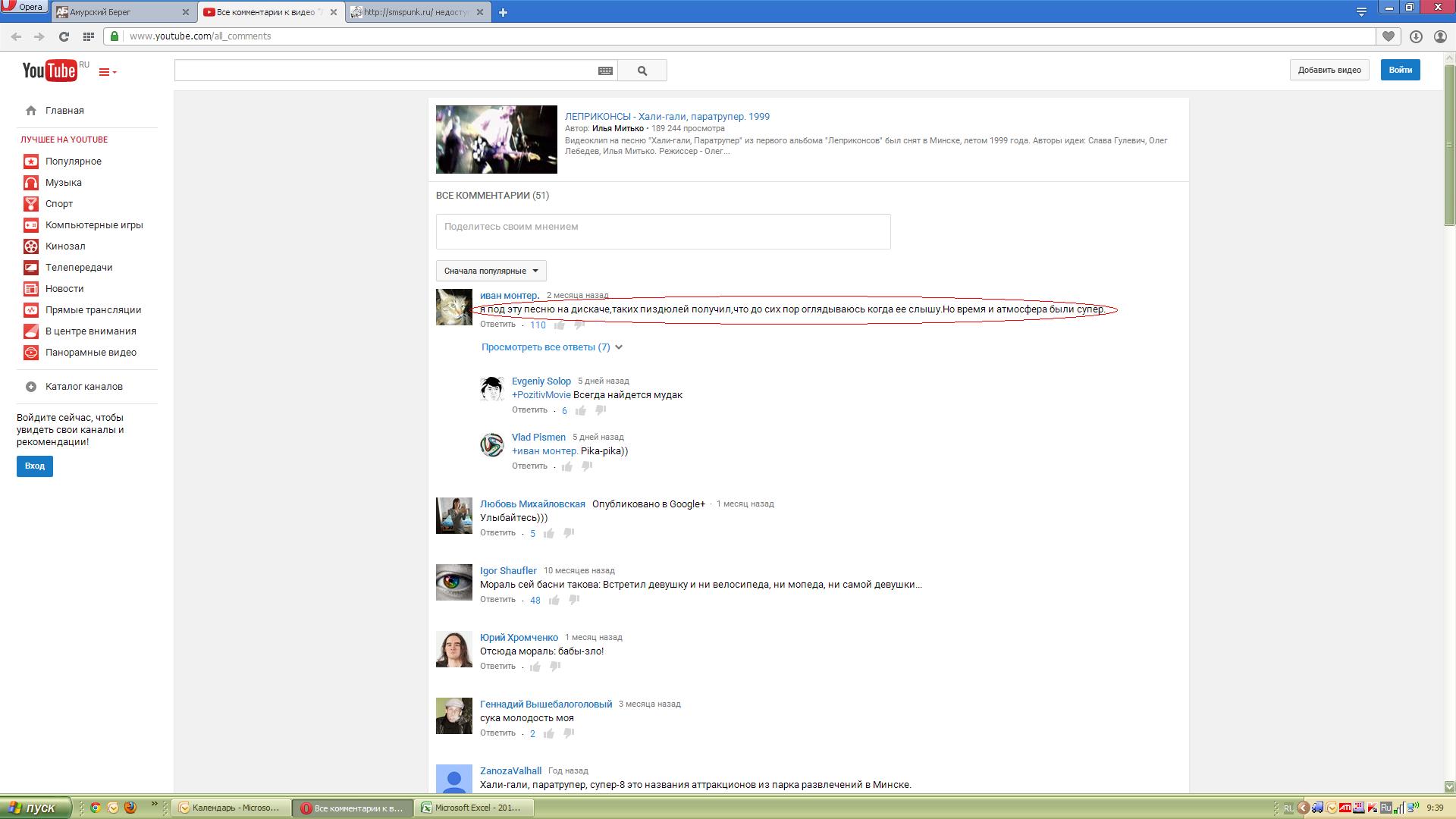
Task: Like Igor Shaufler's comment
Action: 554,600
